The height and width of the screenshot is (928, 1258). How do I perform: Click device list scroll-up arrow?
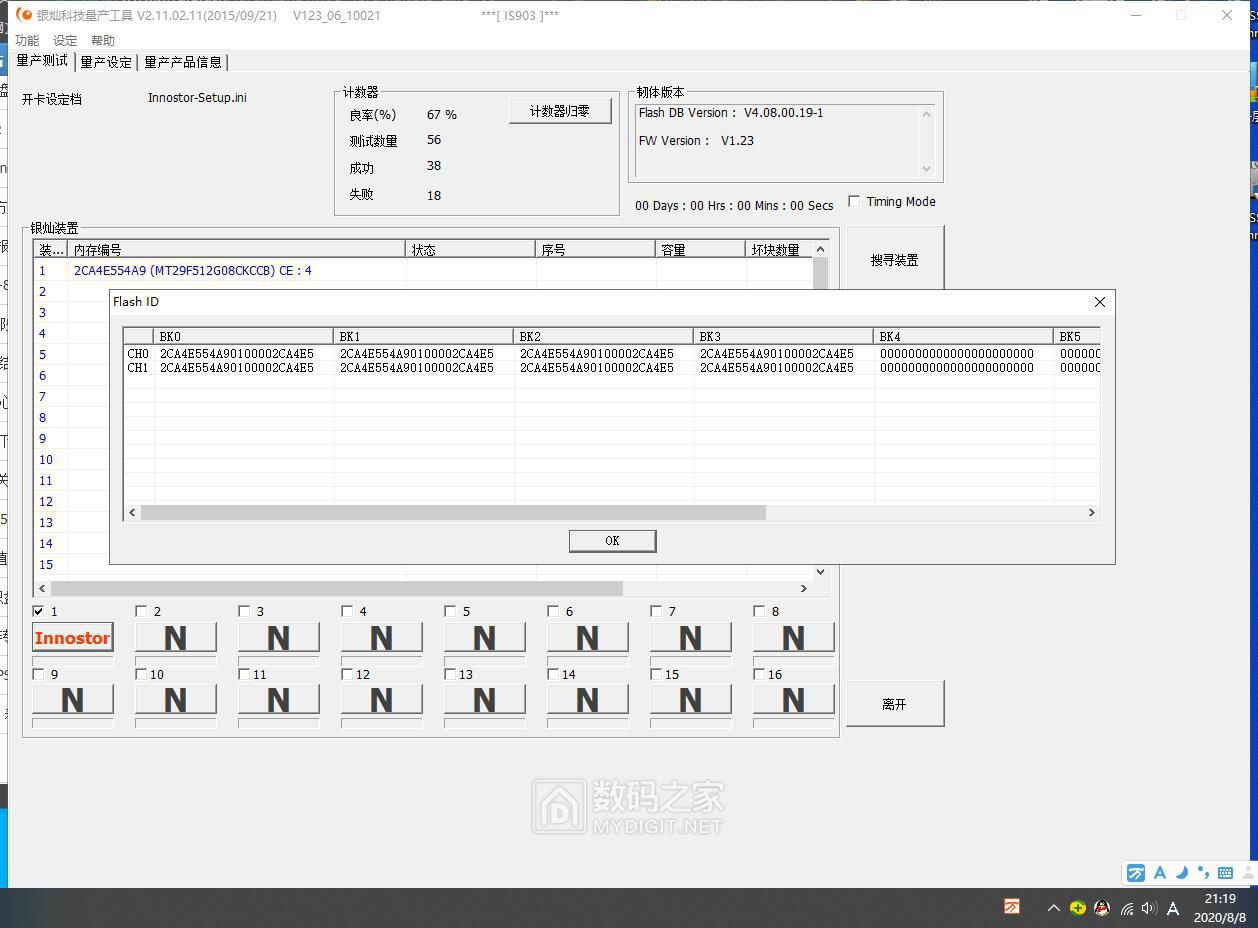(820, 249)
